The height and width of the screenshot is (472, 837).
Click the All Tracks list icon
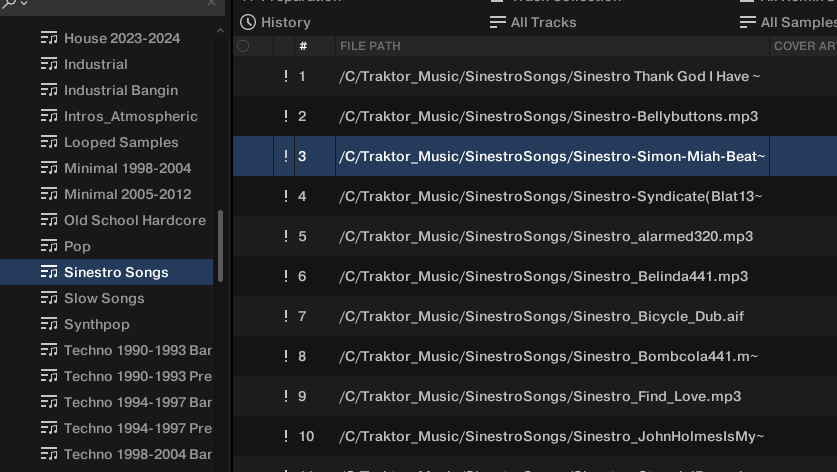click(x=498, y=22)
